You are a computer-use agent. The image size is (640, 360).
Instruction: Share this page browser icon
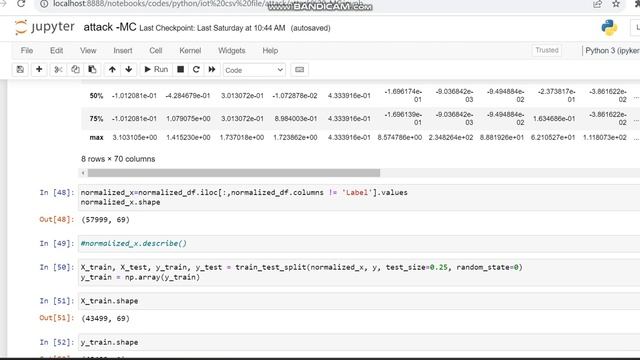[598, 4]
